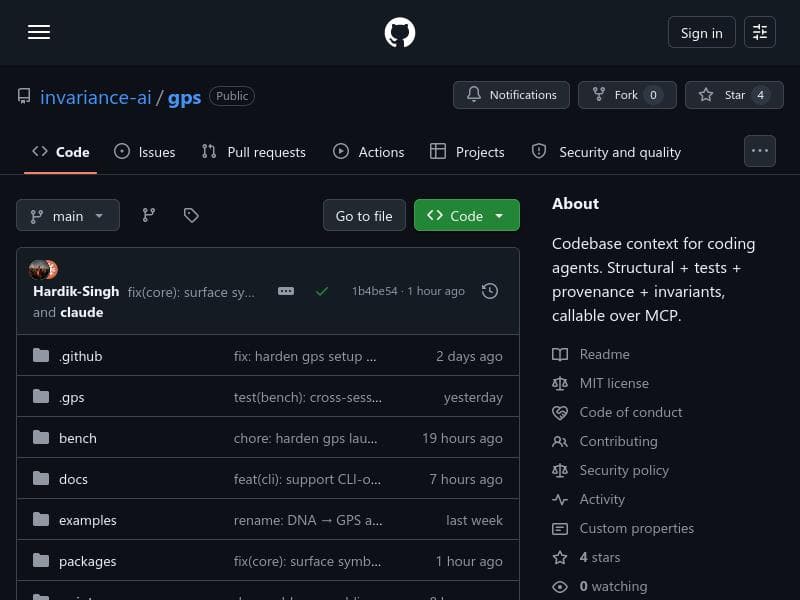Image resolution: width=800 pixels, height=600 pixels.
Task: Click the Contributing people icon
Action: pyautogui.click(x=560, y=441)
